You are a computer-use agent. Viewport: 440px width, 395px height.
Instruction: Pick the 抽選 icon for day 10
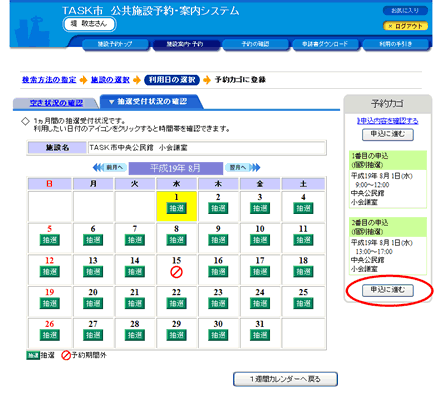point(260,240)
